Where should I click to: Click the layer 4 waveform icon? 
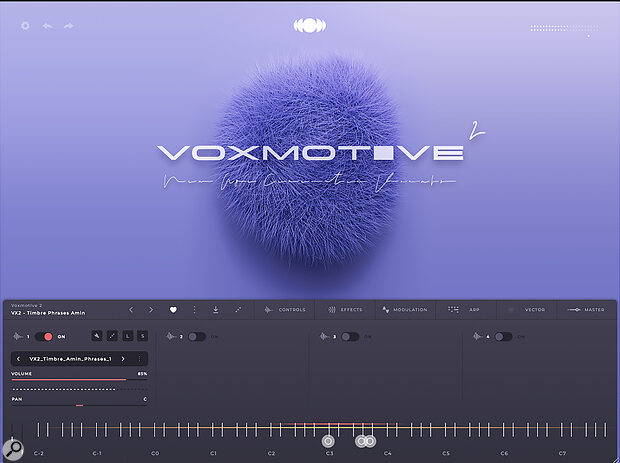(478, 336)
